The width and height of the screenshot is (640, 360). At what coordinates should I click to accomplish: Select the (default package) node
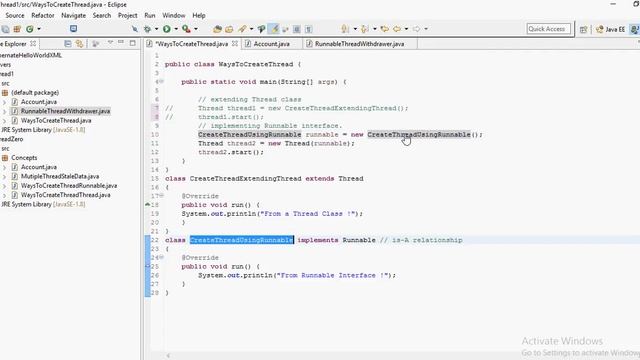[35, 93]
